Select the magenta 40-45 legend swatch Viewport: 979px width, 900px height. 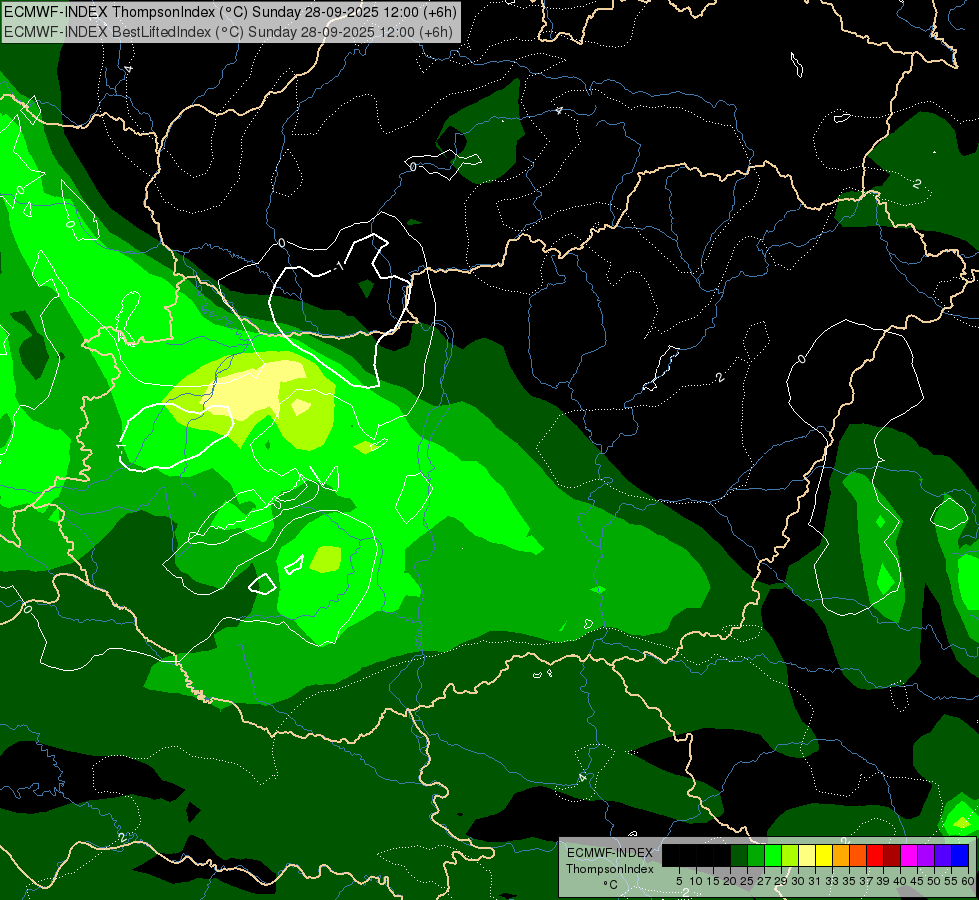pos(909,855)
